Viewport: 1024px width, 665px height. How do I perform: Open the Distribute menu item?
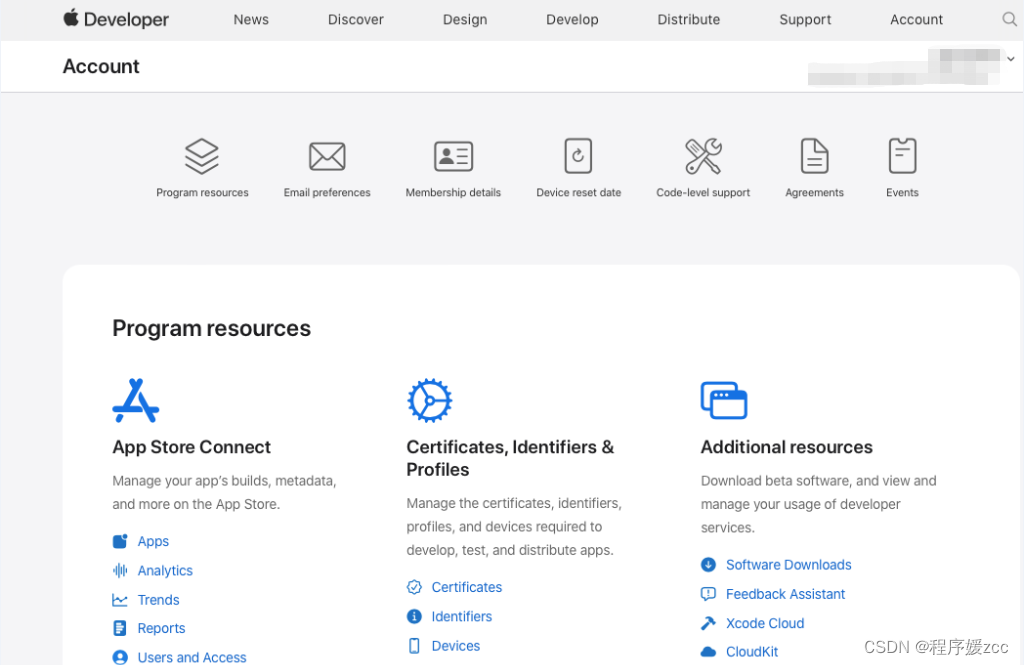tap(688, 20)
